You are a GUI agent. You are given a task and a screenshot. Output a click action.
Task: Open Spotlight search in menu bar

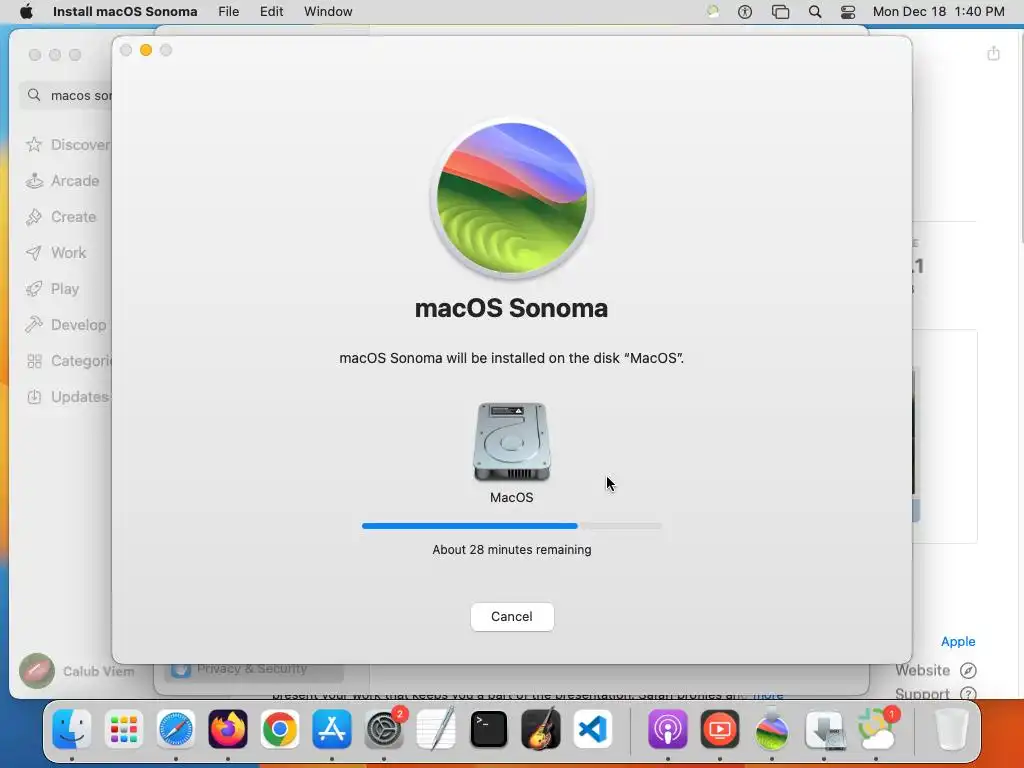tap(814, 11)
